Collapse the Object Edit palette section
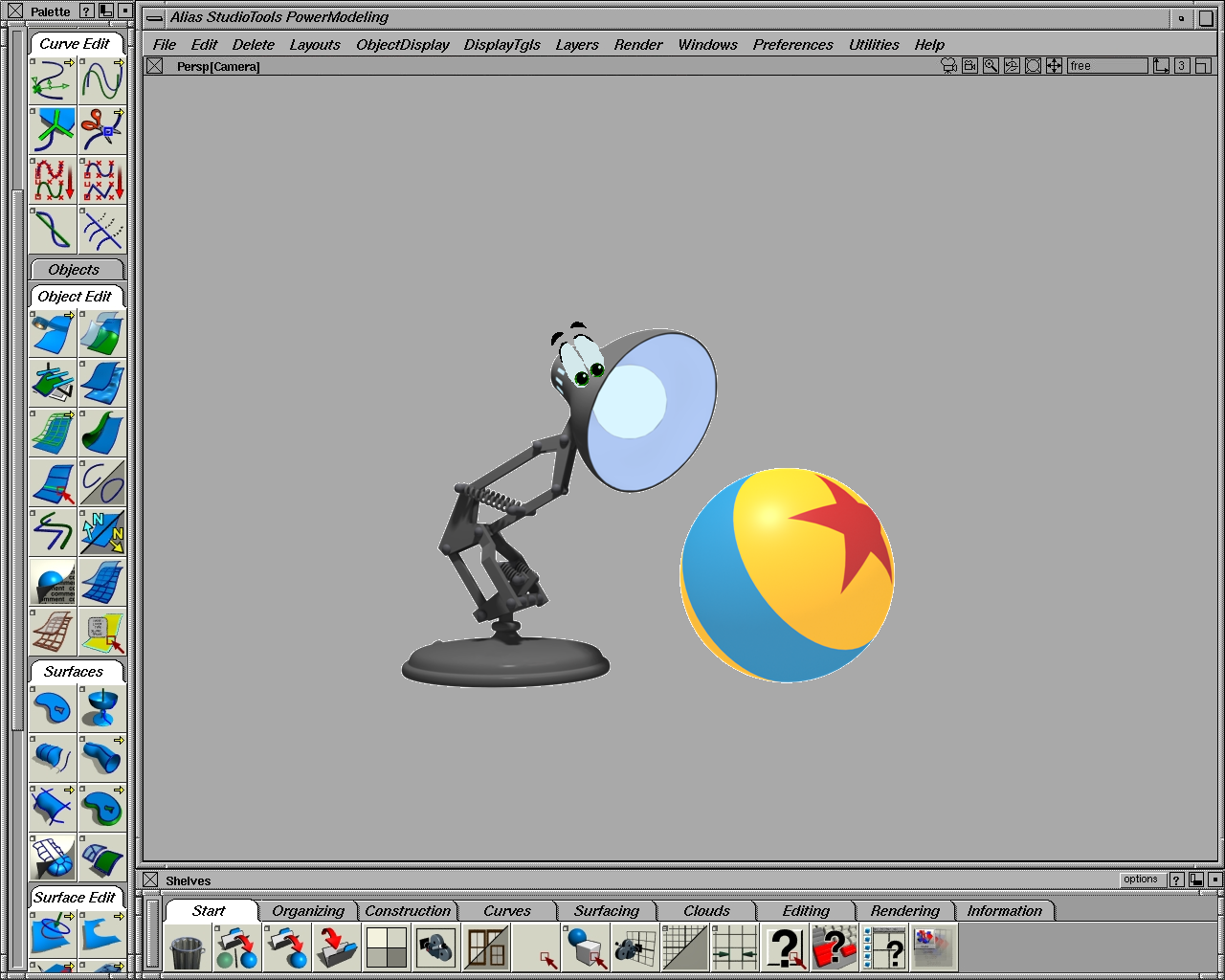 click(x=75, y=297)
